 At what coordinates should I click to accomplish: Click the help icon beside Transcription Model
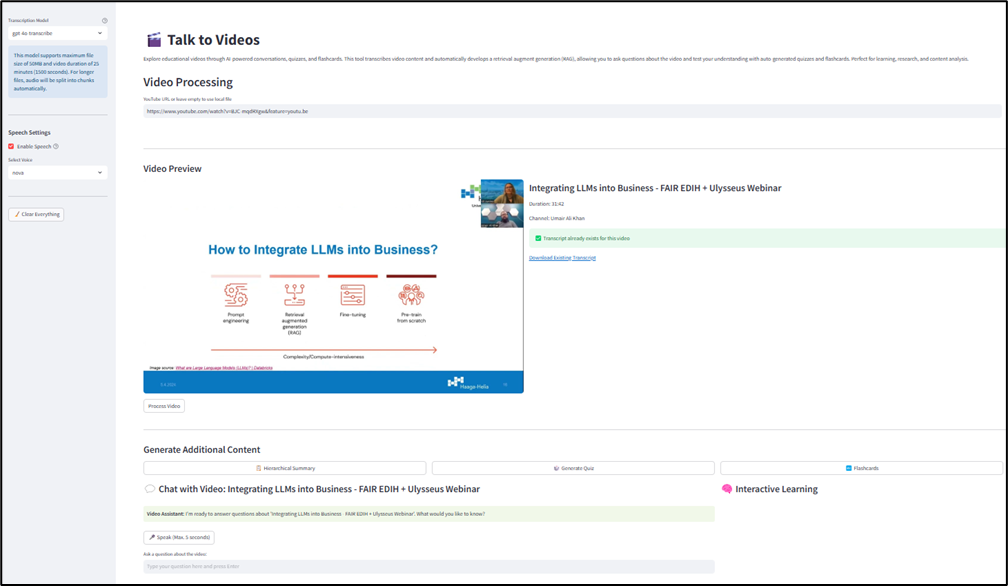coord(104,21)
